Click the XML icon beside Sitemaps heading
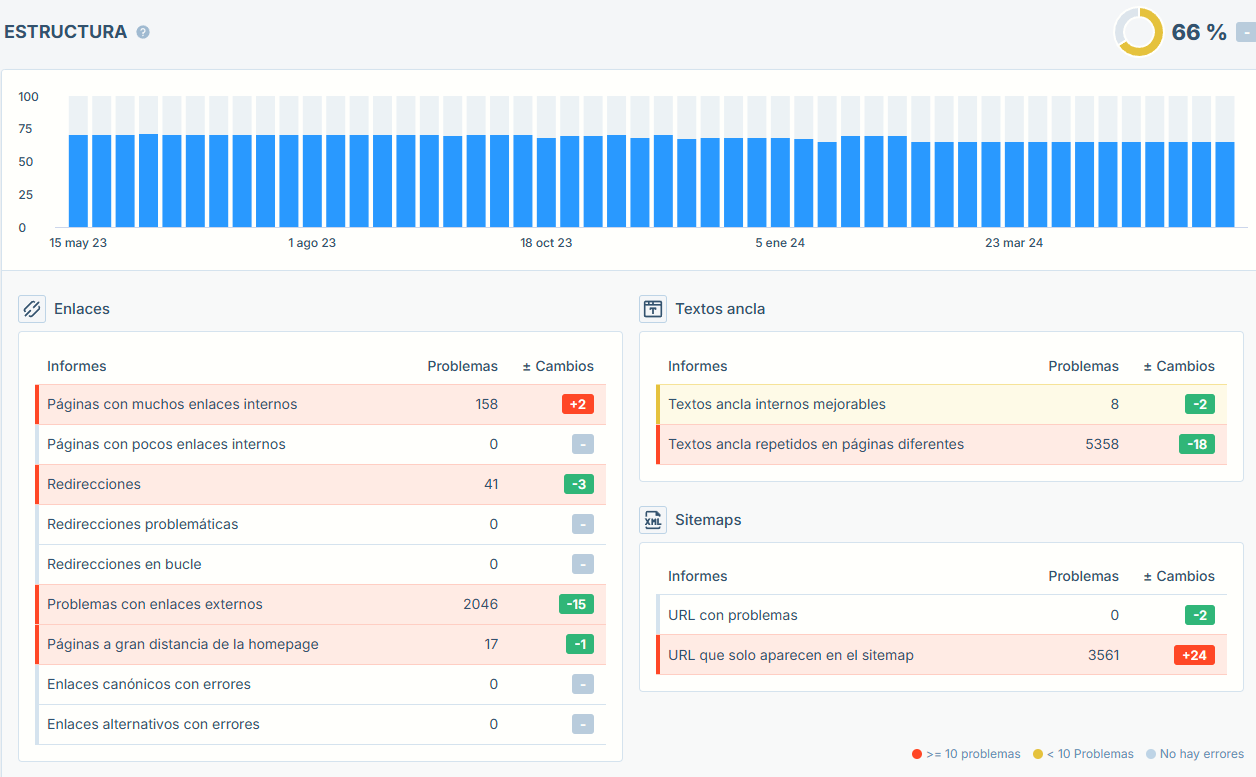Image resolution: width=1256 pixels, height=777 pixels. 652,519
